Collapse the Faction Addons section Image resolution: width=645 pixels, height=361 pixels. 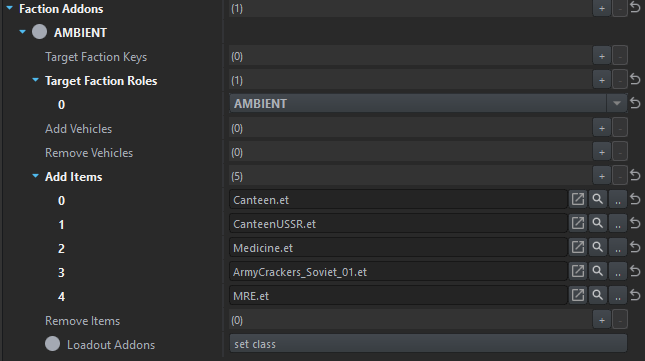[x=10, y=8]
